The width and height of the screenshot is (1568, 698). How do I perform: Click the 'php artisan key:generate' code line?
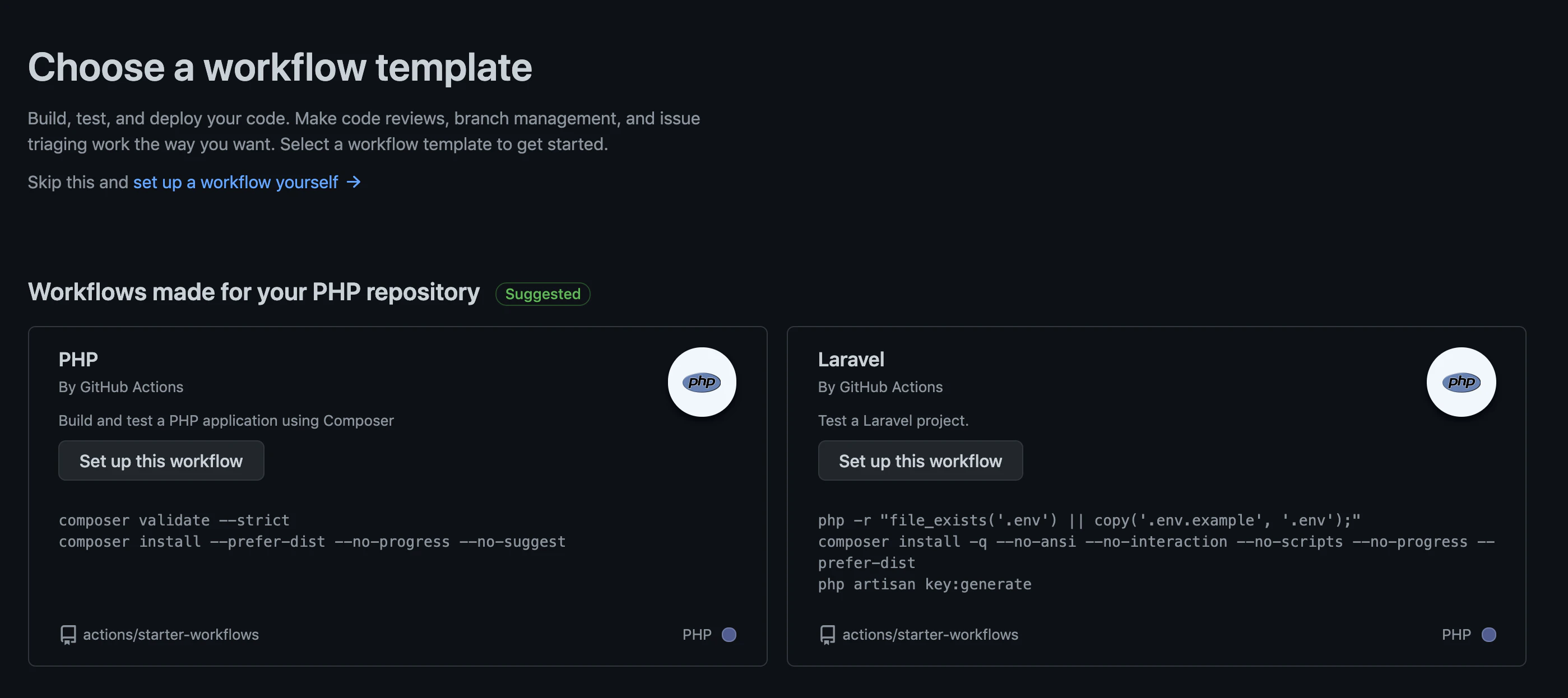(925, 584)
